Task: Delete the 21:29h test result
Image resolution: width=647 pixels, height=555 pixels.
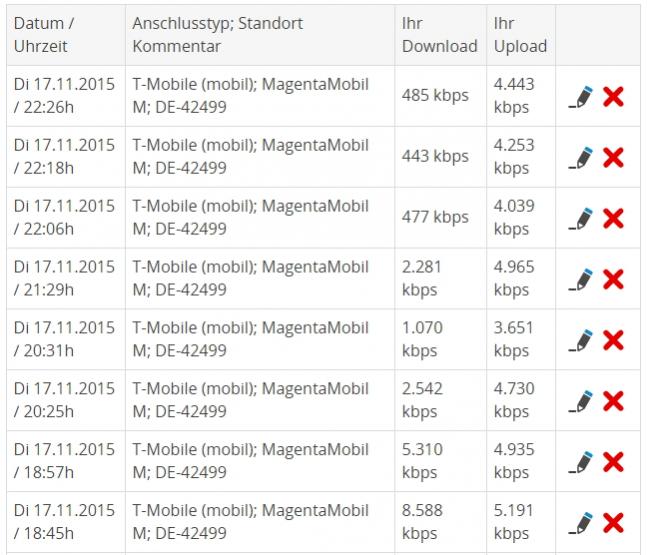Action: [613, 279]
